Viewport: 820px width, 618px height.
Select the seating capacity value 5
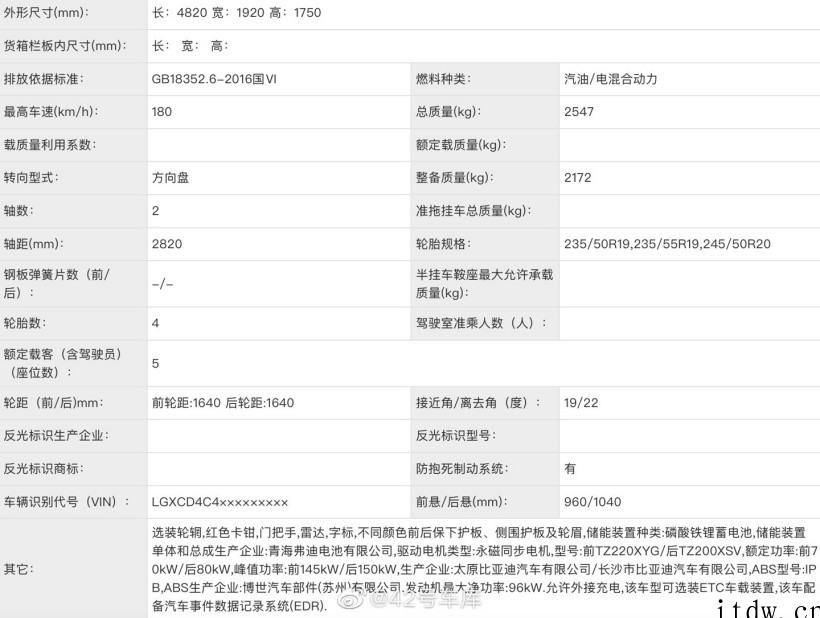[155, 363]
